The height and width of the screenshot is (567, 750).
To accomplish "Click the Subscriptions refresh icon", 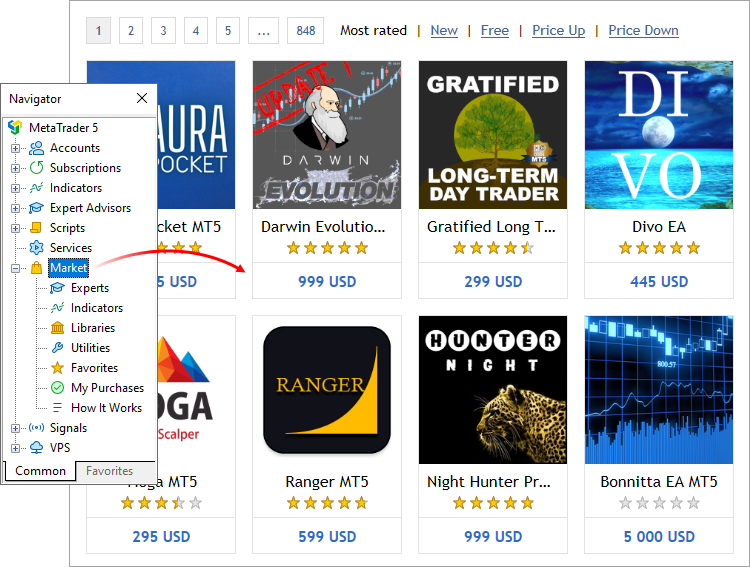I will point(37,168).
